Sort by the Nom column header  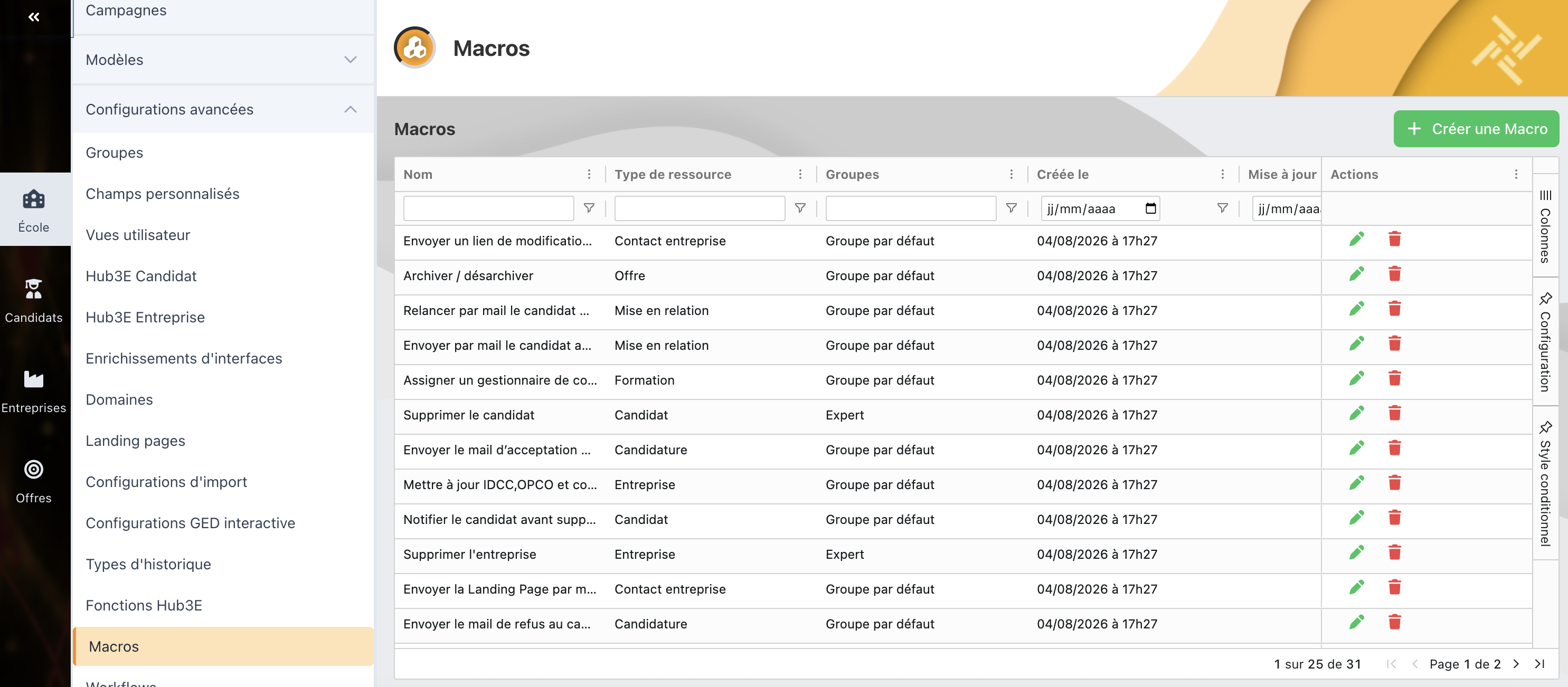click(x=418, y=175)
